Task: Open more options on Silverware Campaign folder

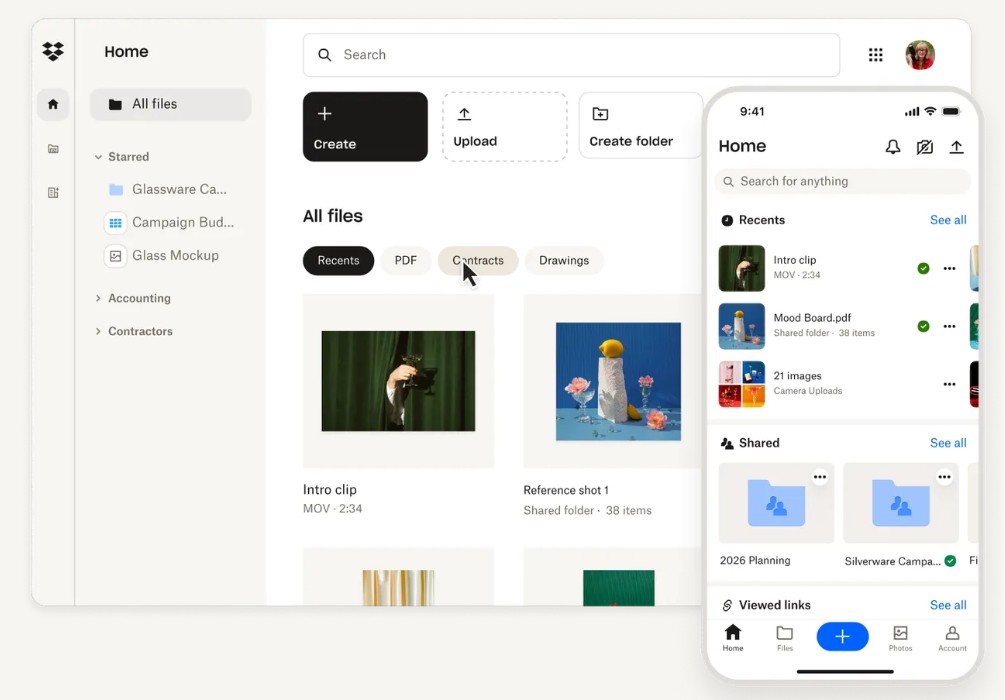Action: [x=944, y=477]
